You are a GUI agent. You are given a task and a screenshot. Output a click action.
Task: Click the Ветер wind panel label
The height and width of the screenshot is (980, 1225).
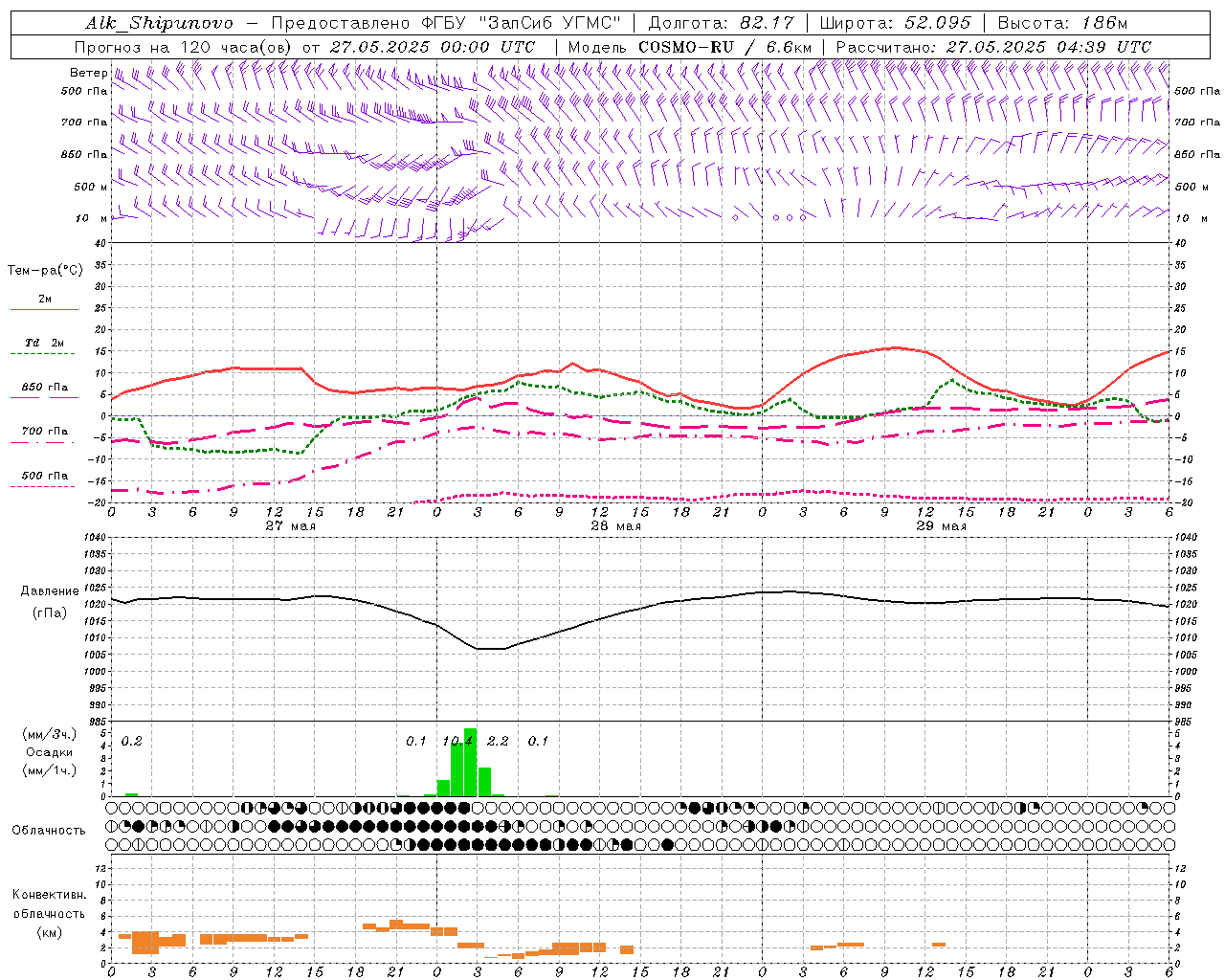[x=88, y=73]
